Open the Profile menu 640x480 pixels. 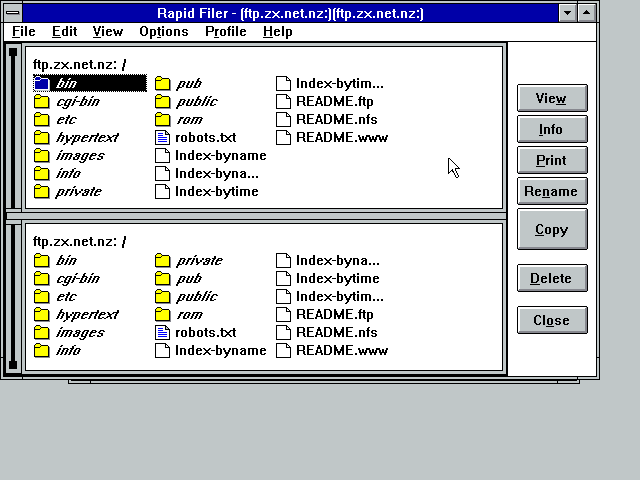(x=225, y=31)
